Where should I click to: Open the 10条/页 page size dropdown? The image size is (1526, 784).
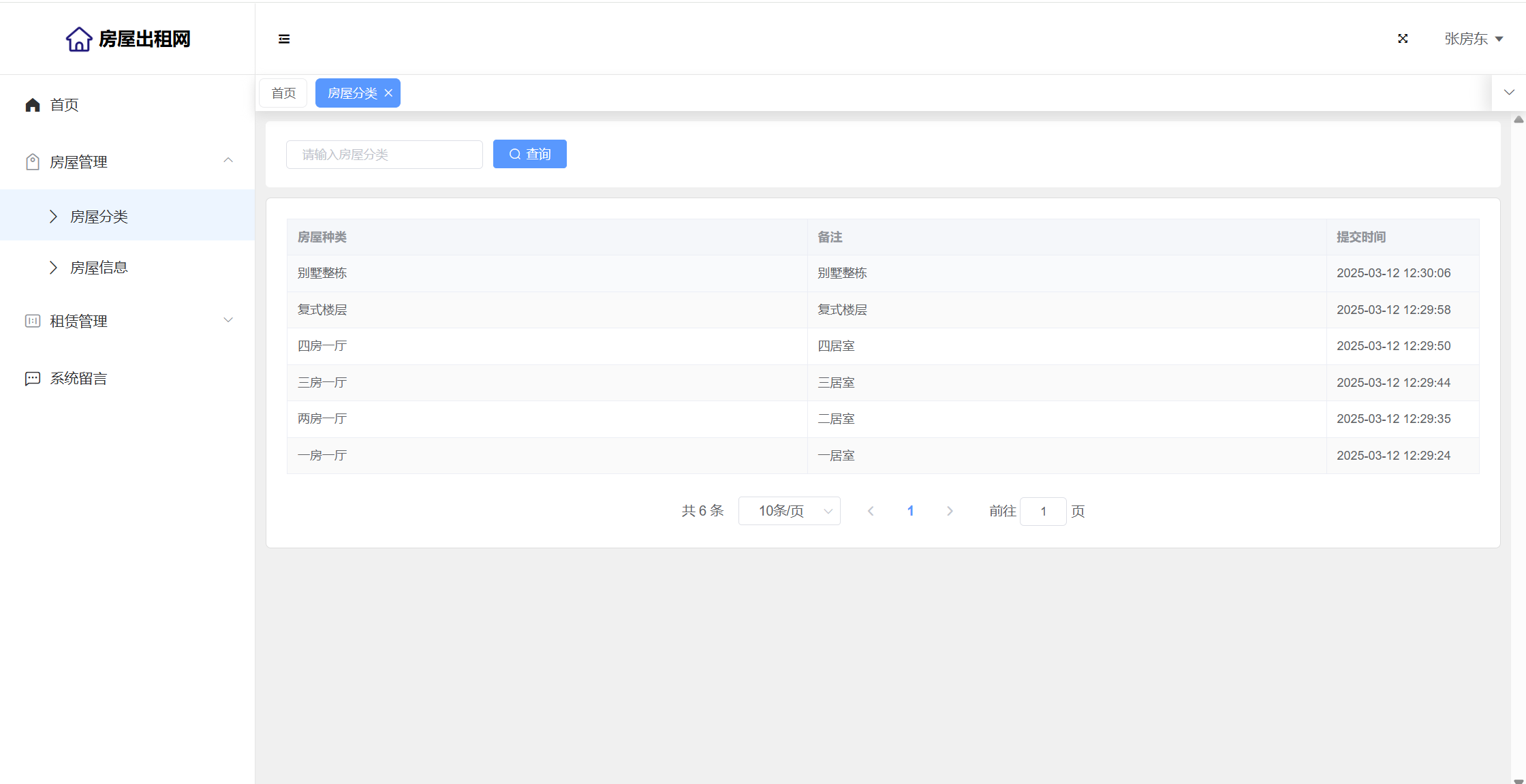click(789, 511)
